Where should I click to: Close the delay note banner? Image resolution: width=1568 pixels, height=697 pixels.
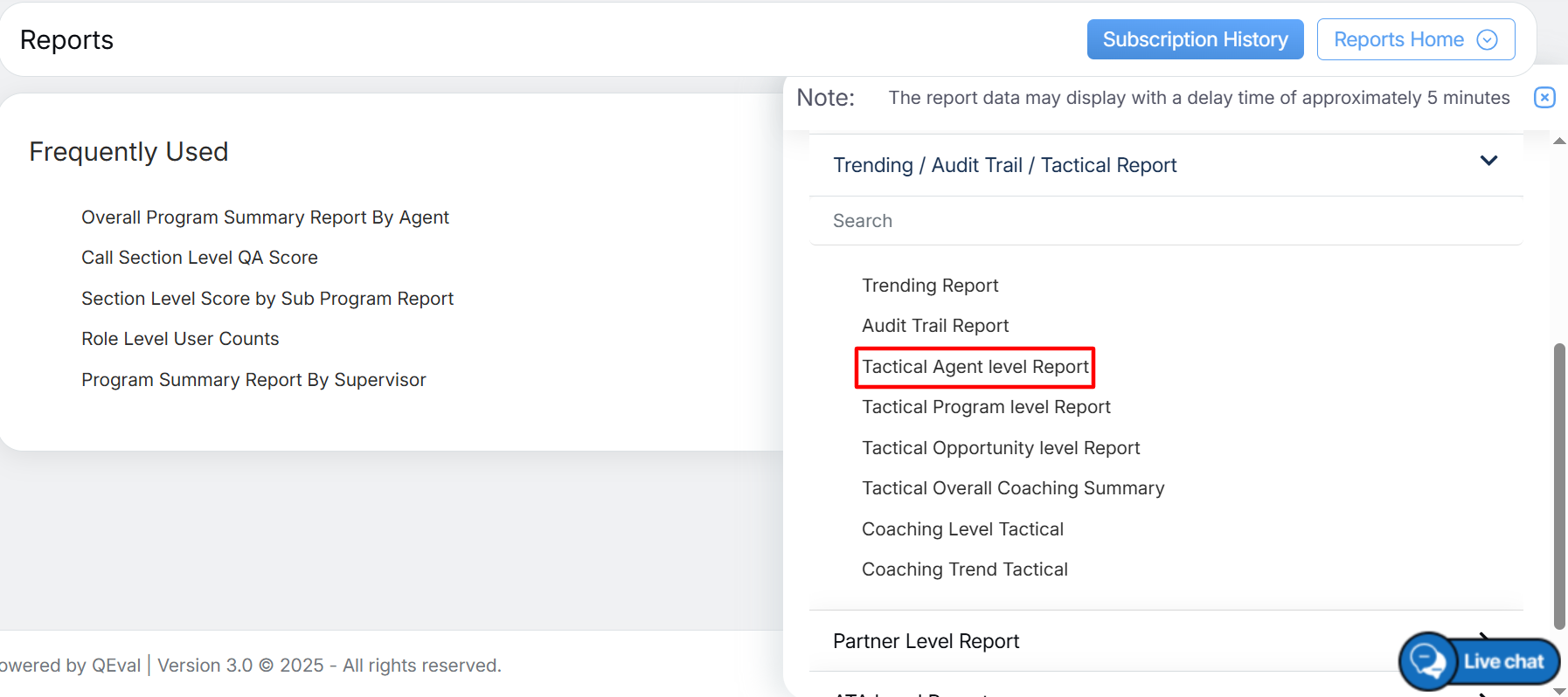tap(1544, 97)
